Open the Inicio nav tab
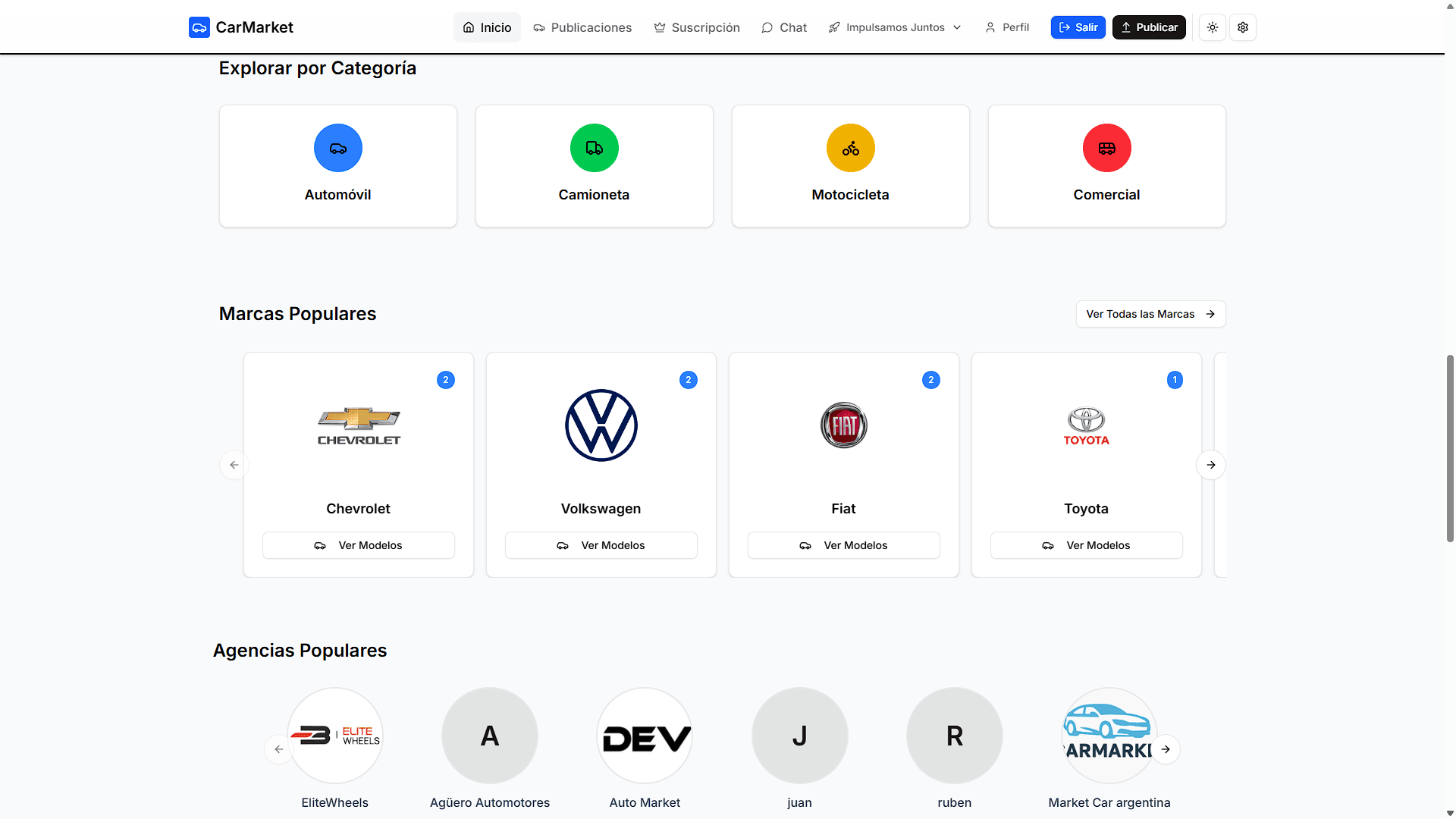 (487, 27)
